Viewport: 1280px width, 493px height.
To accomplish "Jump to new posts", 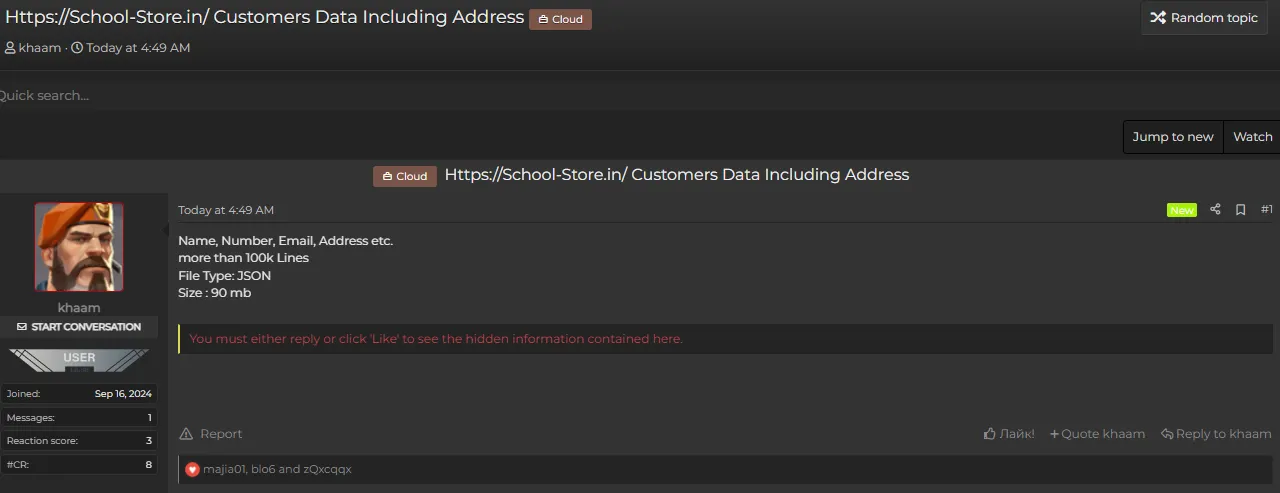I will [x=1172, y=137].
